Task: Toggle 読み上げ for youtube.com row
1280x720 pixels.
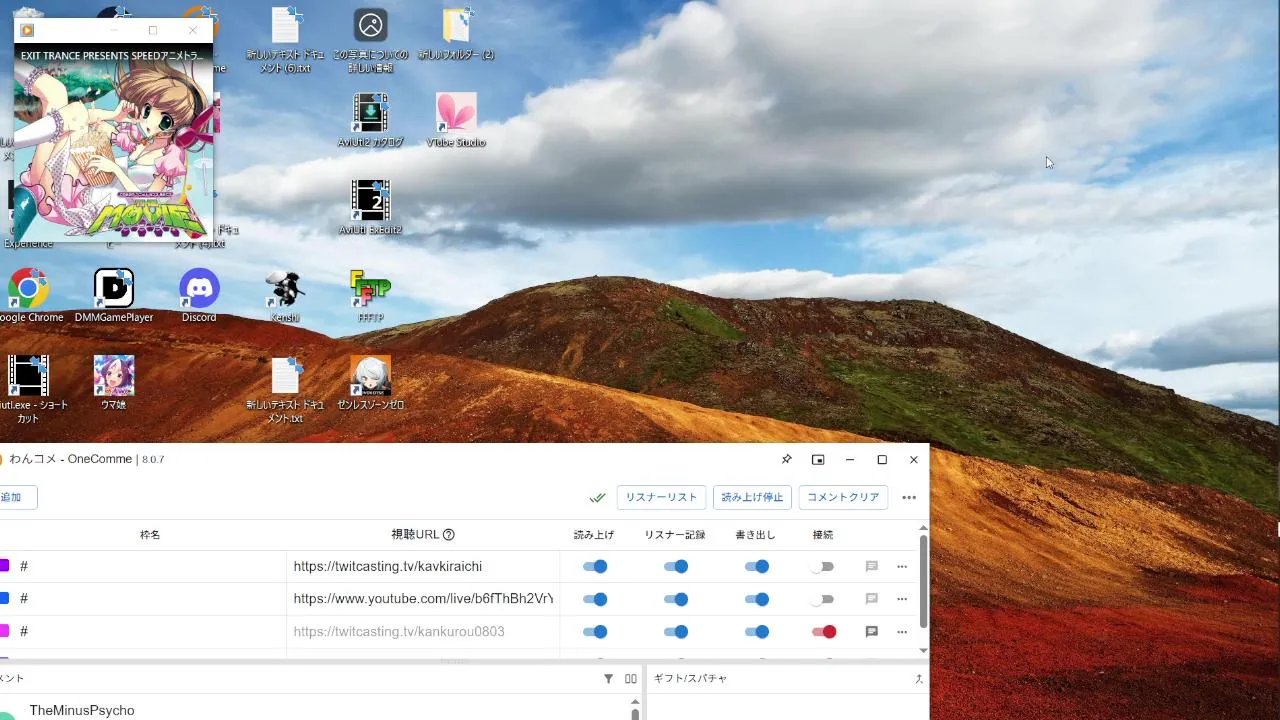Action: tap(595, 599)
